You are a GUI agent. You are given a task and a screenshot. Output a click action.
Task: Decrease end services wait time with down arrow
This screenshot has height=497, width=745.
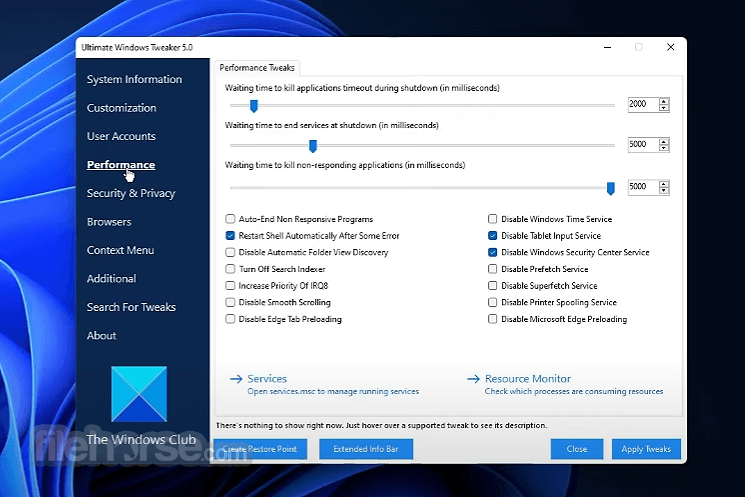click(x=664, y=148)
